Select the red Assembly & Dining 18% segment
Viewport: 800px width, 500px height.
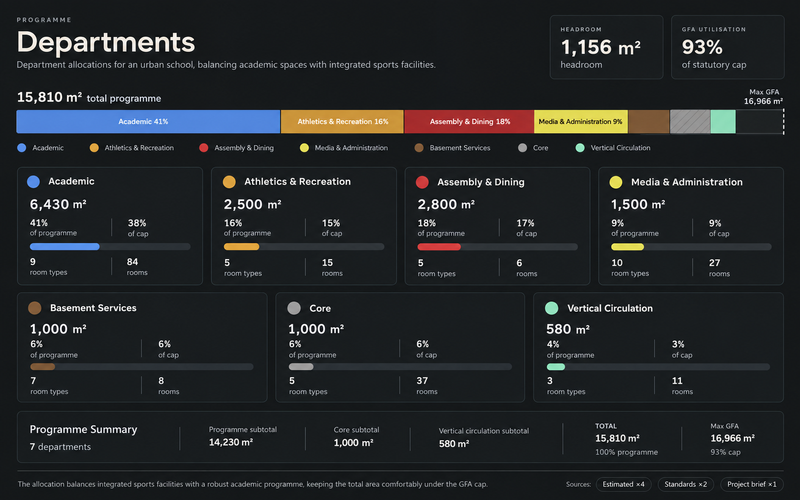[469, 121]
